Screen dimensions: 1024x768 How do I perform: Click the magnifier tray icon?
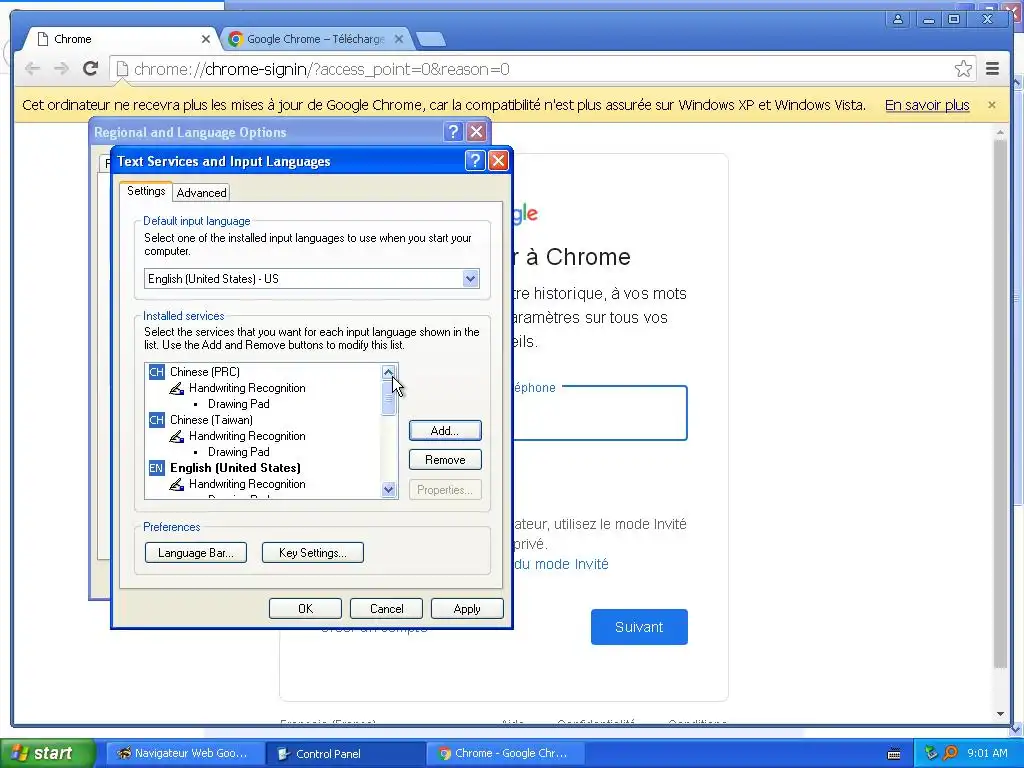coord(950,753)
